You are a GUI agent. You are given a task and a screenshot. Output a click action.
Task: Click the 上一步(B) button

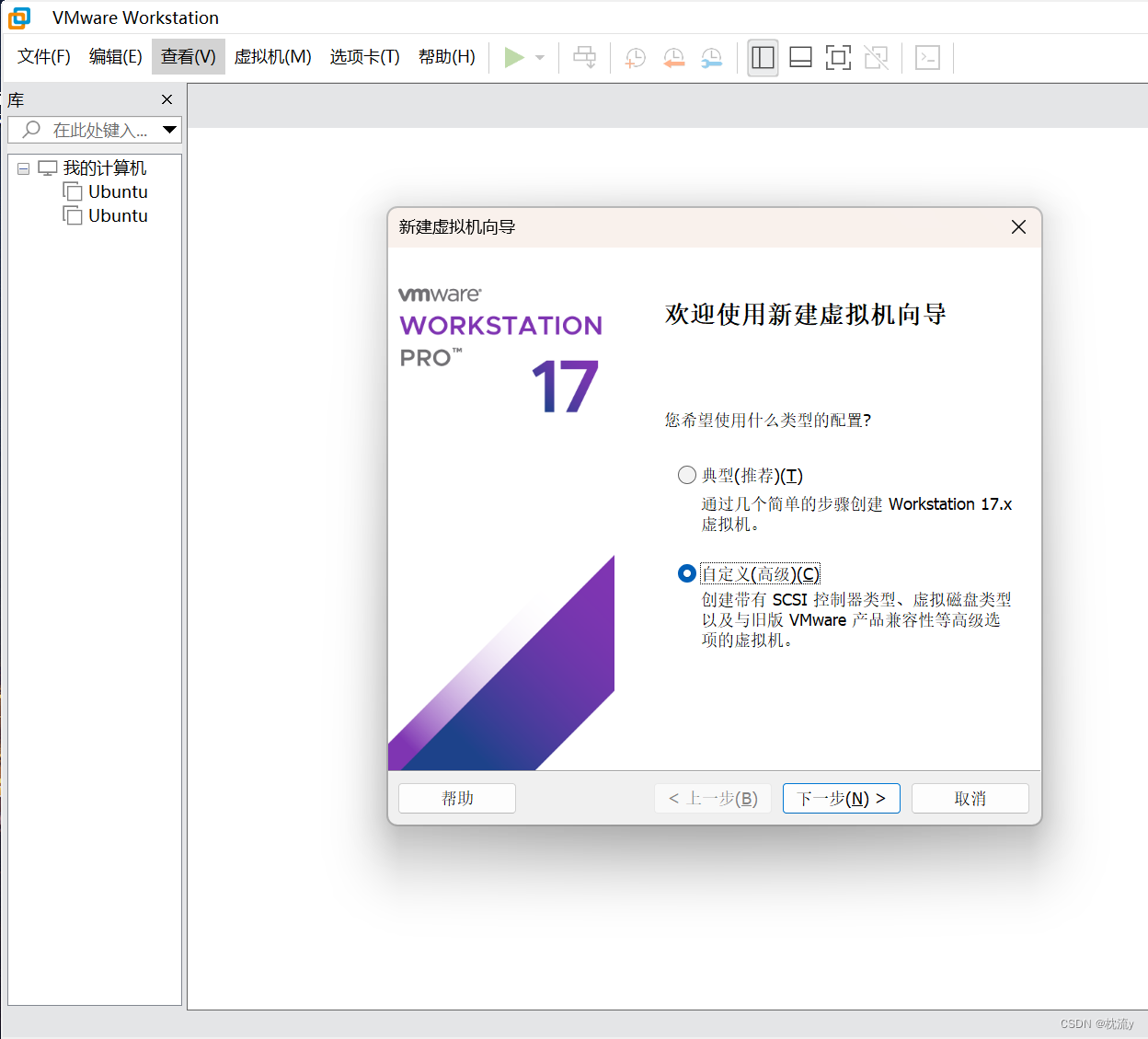pyautogui.click(x=713, y=798)
